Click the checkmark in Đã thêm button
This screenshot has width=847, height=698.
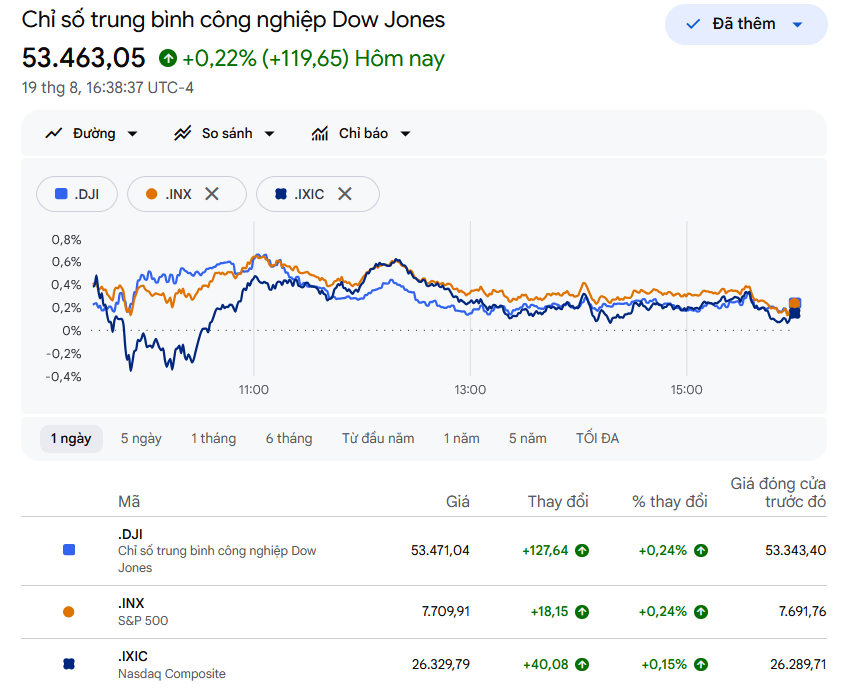[693, 24]
